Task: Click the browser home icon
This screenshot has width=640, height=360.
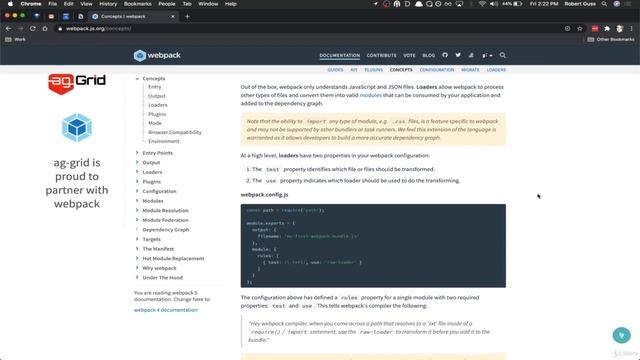Action: click(45, 29)
